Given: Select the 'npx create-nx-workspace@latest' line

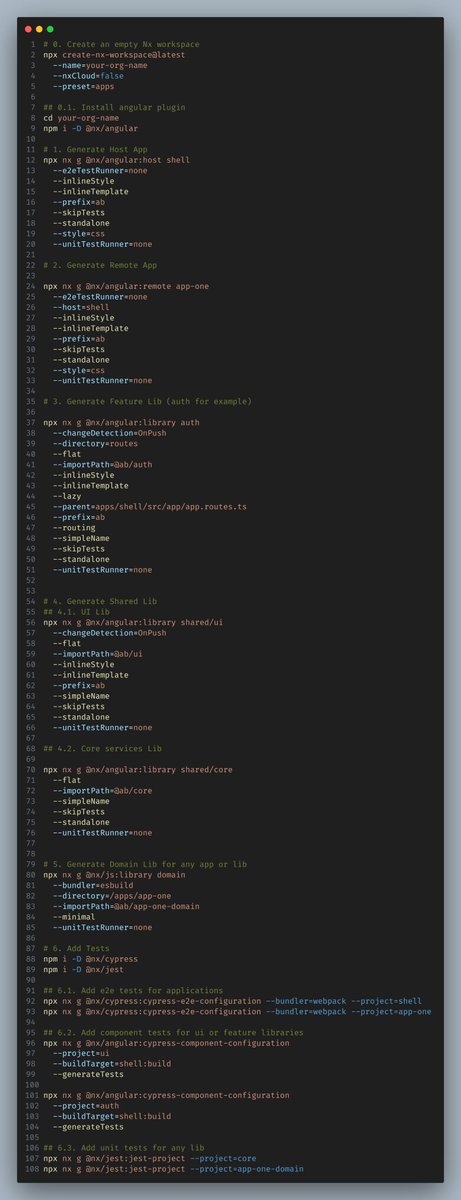Looking at the screenshot, I should click(113, 54).
